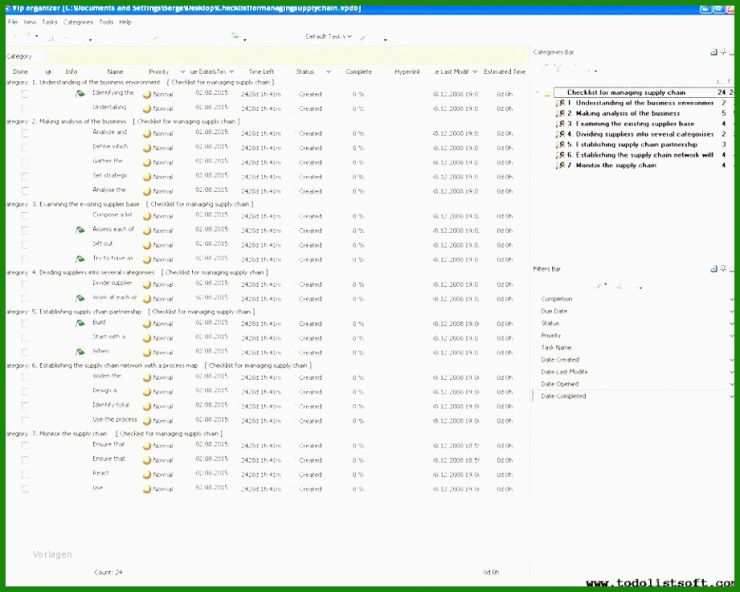Click toolbar icon left of Default Task view

[235, 36]
